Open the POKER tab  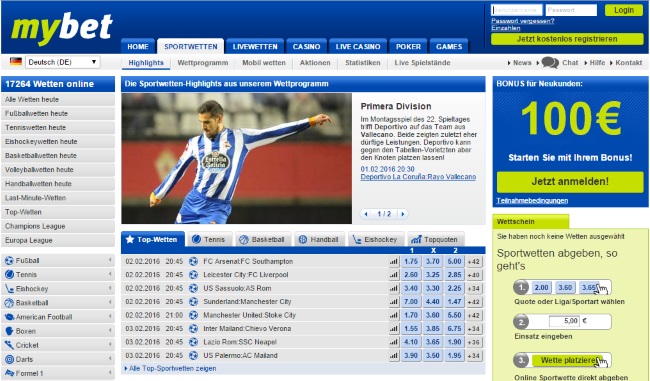[x=408, y=46]
